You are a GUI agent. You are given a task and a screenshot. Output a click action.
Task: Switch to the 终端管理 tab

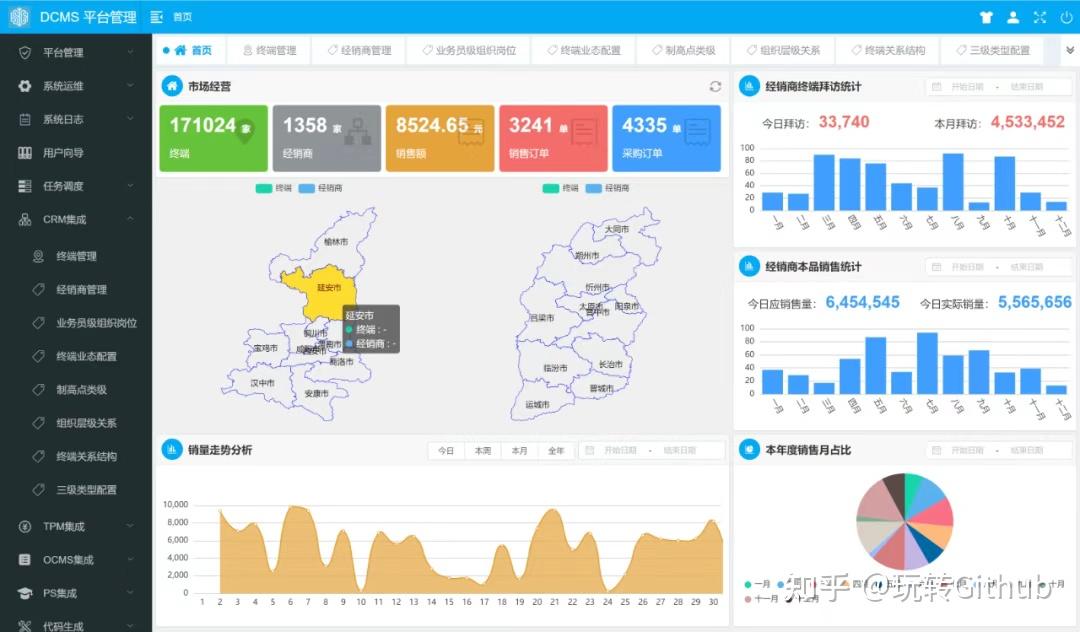[x=269, y=49]
